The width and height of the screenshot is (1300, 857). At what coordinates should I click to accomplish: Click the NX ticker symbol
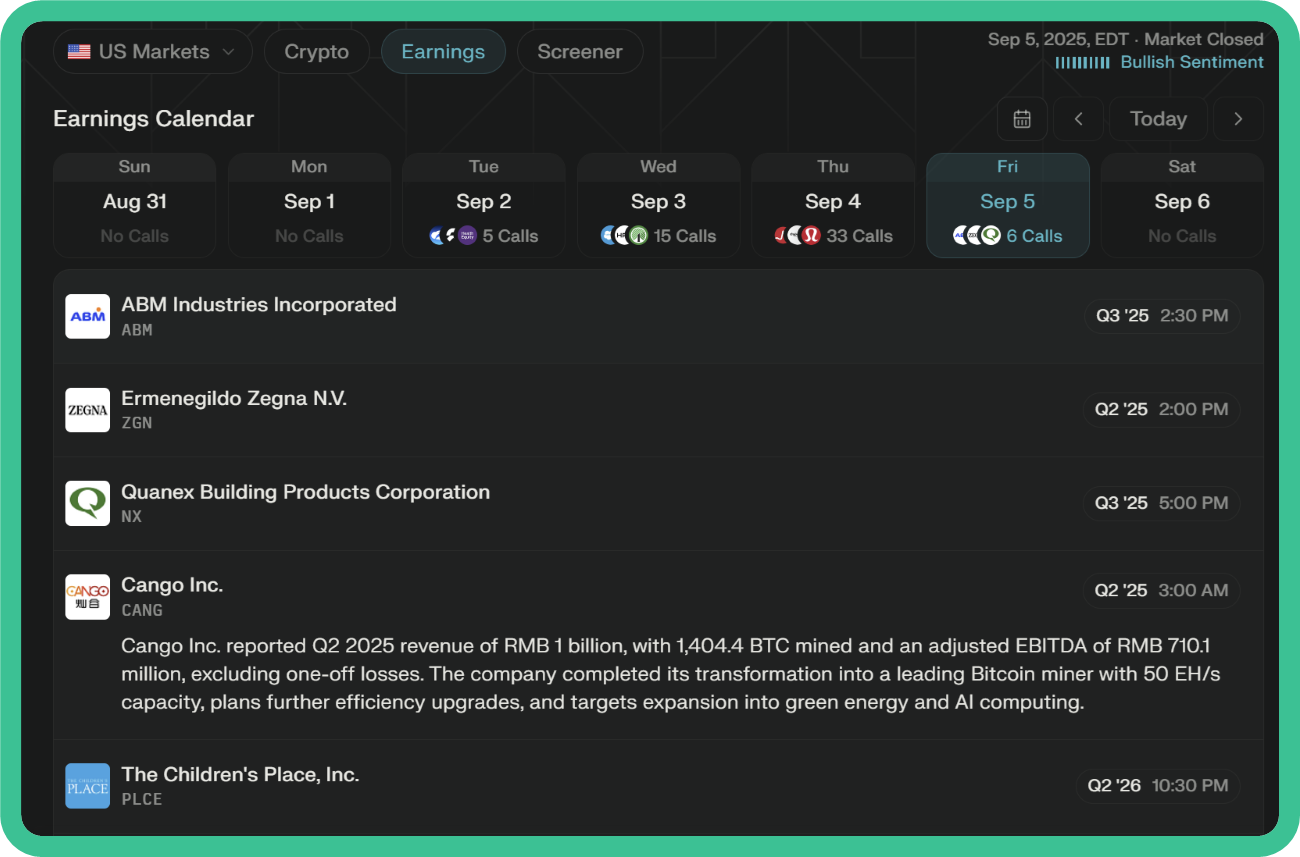pyautogui.click(x=132, y=517)
